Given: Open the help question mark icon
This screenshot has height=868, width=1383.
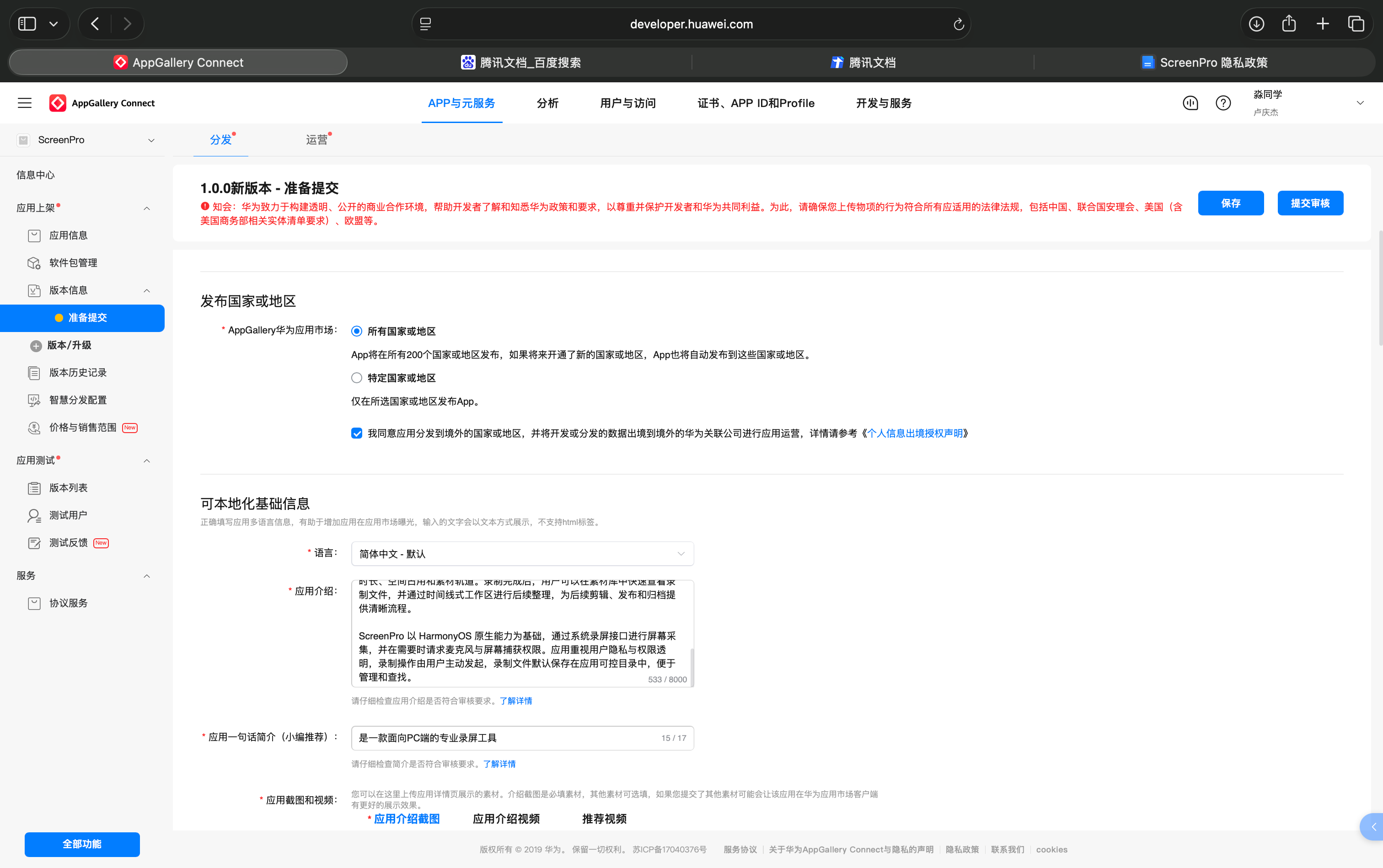Looking at the screenshot, I should [x=1223, y=103].
